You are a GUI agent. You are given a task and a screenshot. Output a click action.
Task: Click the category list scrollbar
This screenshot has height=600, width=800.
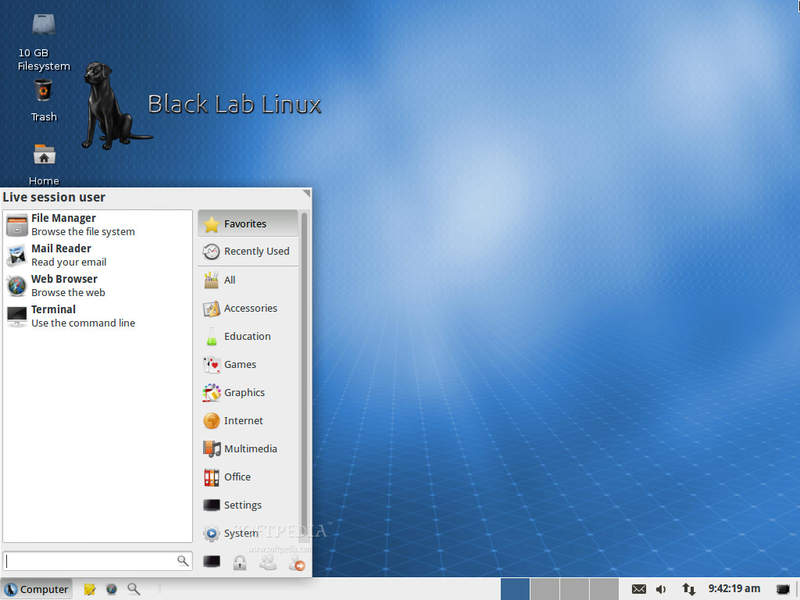[304, 377]
